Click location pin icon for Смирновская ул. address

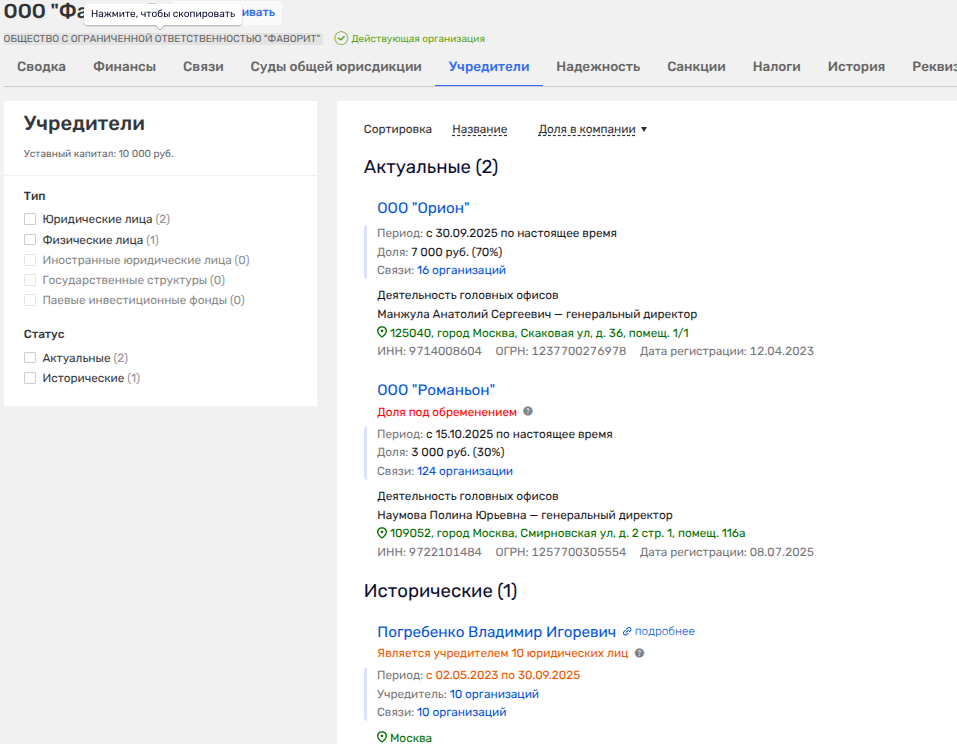coord(382,533)
